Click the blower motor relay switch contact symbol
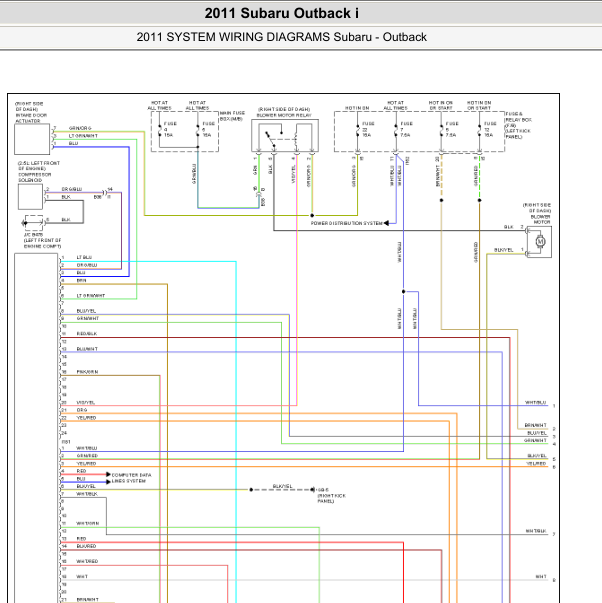602x603 pixels. (270, 139)
